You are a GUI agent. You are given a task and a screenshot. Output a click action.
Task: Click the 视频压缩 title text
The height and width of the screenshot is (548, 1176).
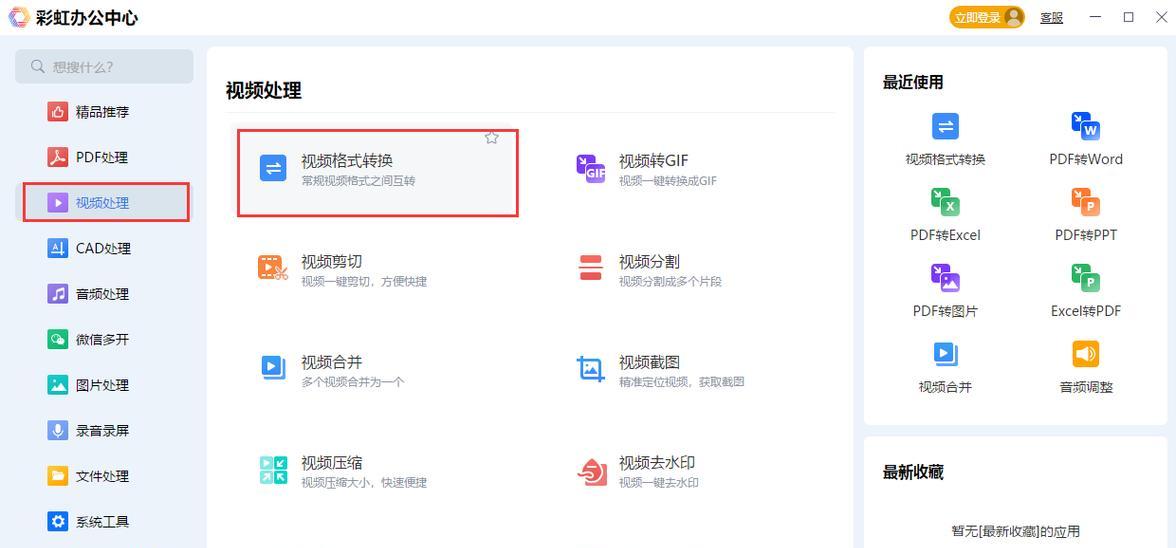pos(332,463)
